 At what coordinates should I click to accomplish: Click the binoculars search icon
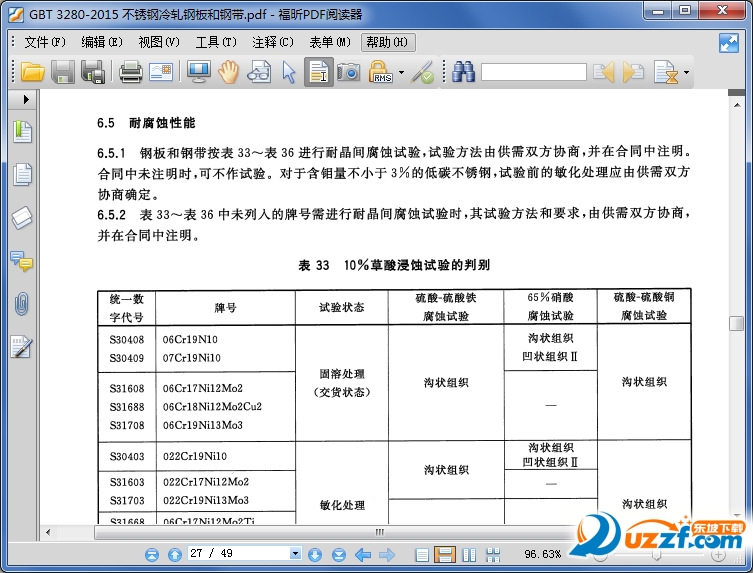pos(463,72)
